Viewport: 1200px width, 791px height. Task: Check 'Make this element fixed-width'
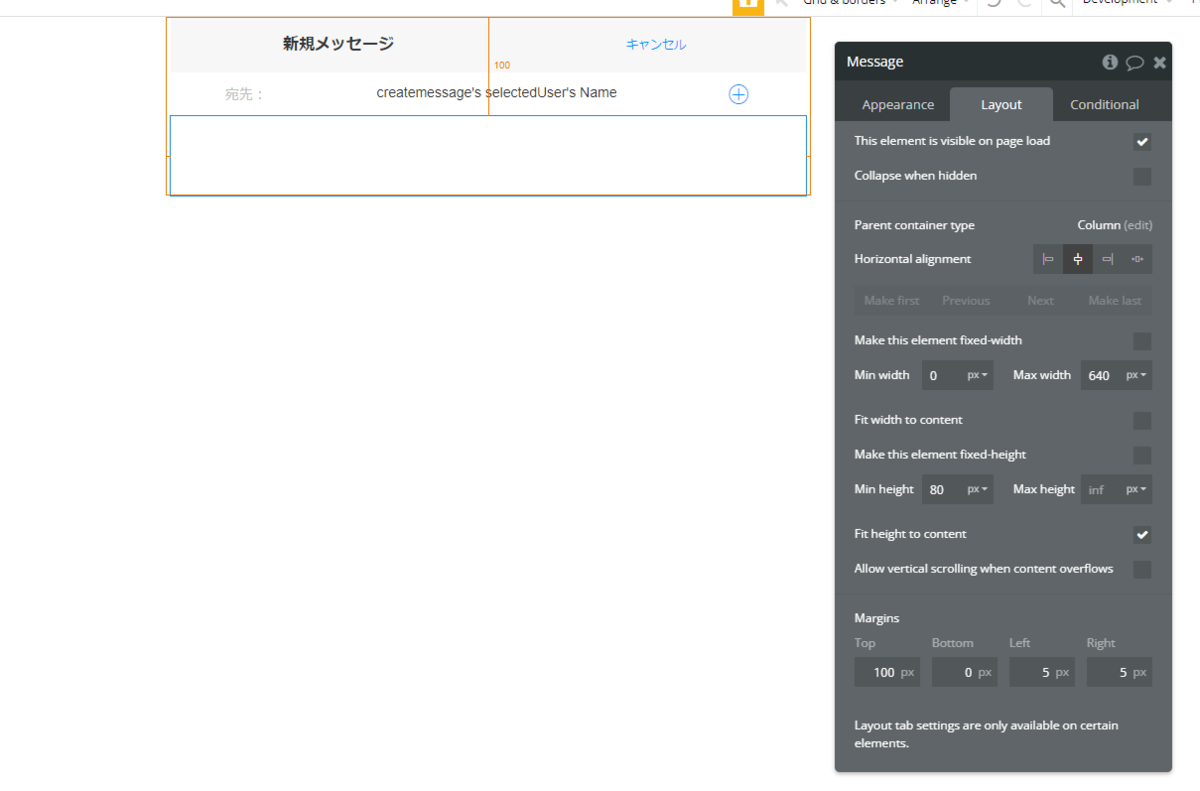(1142, 341)
